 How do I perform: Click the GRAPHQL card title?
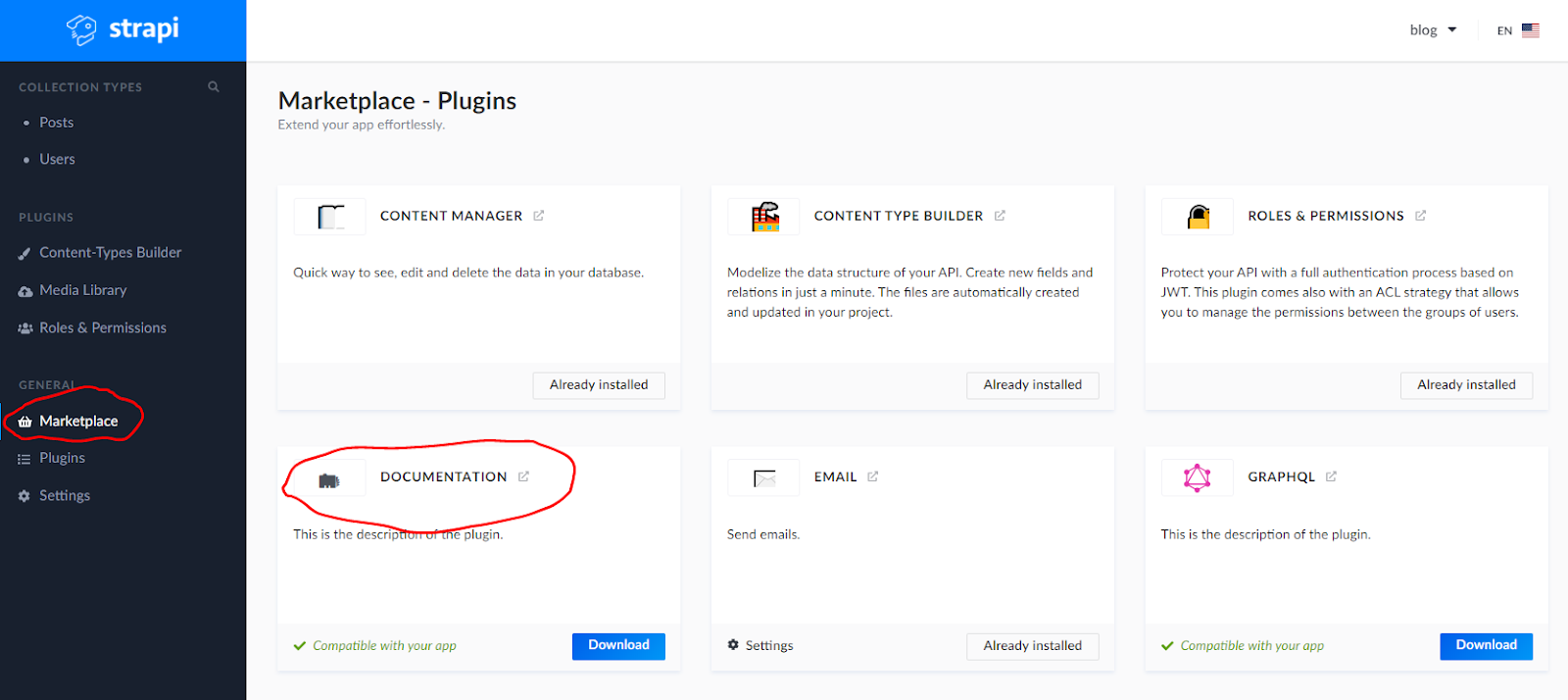coord(1281,476)
